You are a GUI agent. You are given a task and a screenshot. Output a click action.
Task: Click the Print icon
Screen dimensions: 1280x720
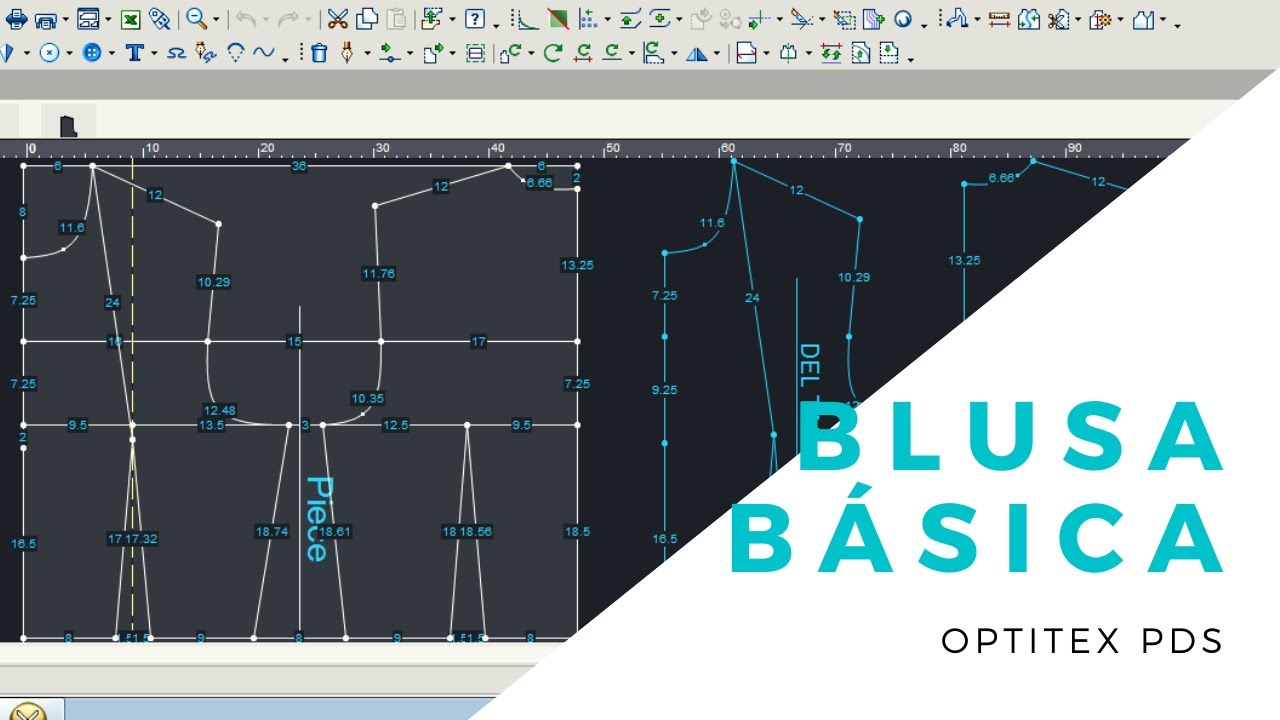pyautogui.click(x=17, y=19)
